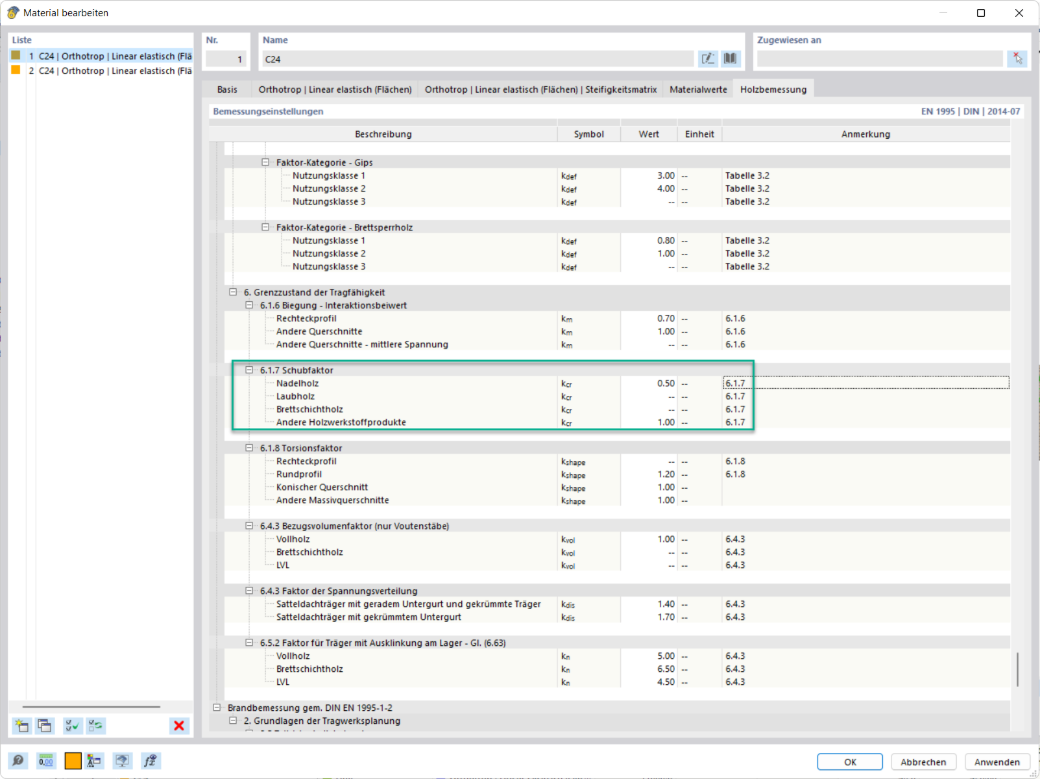The width and height of the screenshot is (1040, 779).
Task: Click the copy material icon
Action: [x=44, y=725]
